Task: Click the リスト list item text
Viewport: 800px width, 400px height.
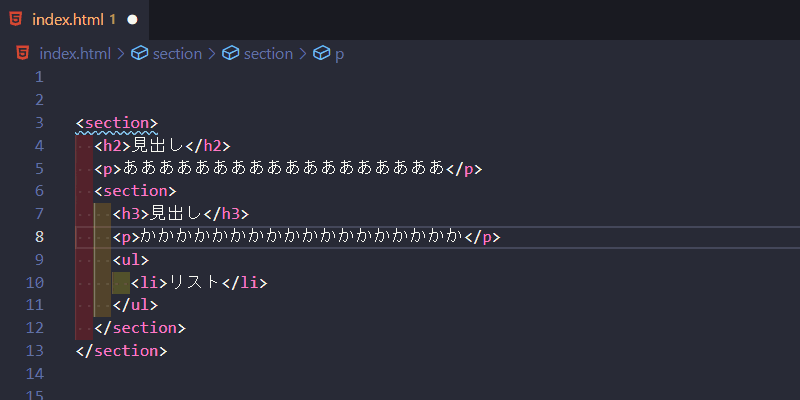Action: [x=194, y=282]
